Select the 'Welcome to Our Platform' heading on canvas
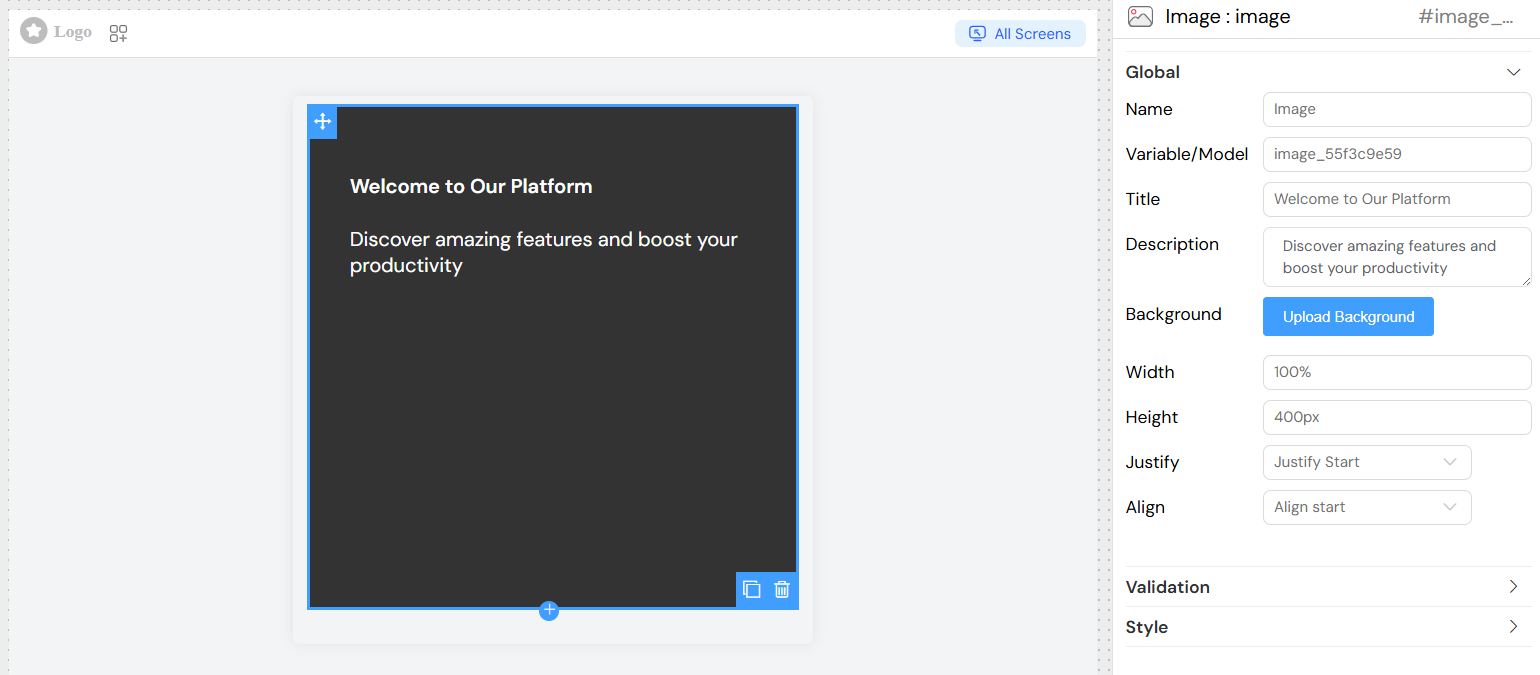This screenshot has height=675, width=1540. coord(471,186)
